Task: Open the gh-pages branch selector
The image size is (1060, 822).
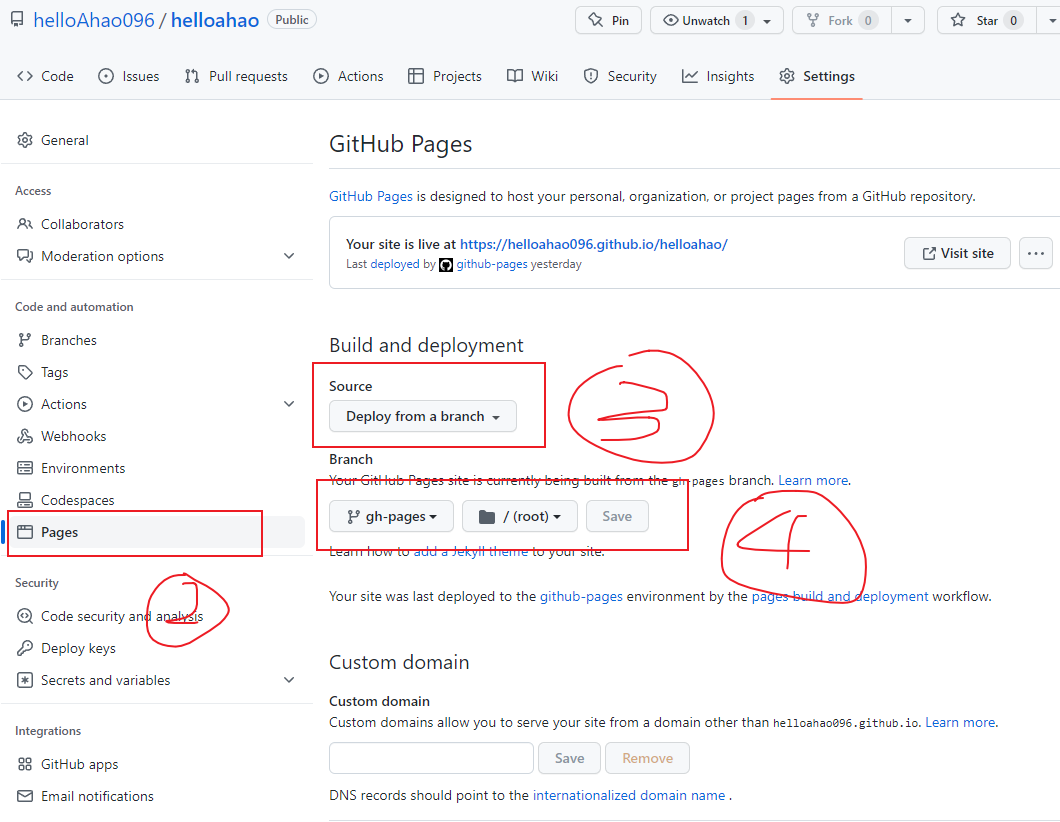Action: point(391,516)
